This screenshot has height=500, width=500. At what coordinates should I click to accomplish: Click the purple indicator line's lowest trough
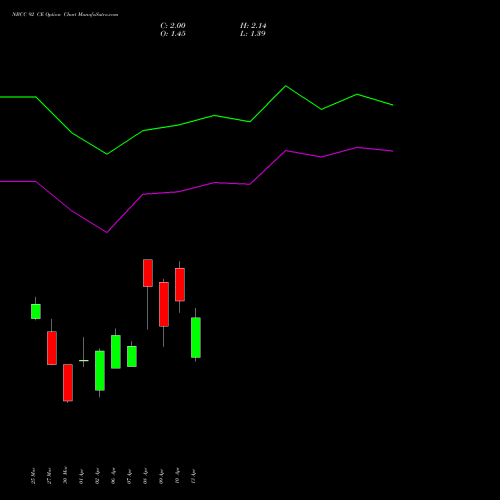[107, 232]
